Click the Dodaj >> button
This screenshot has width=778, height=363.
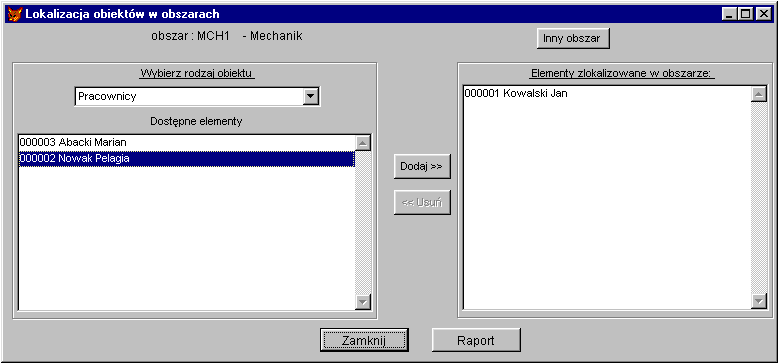click(422, 167)
